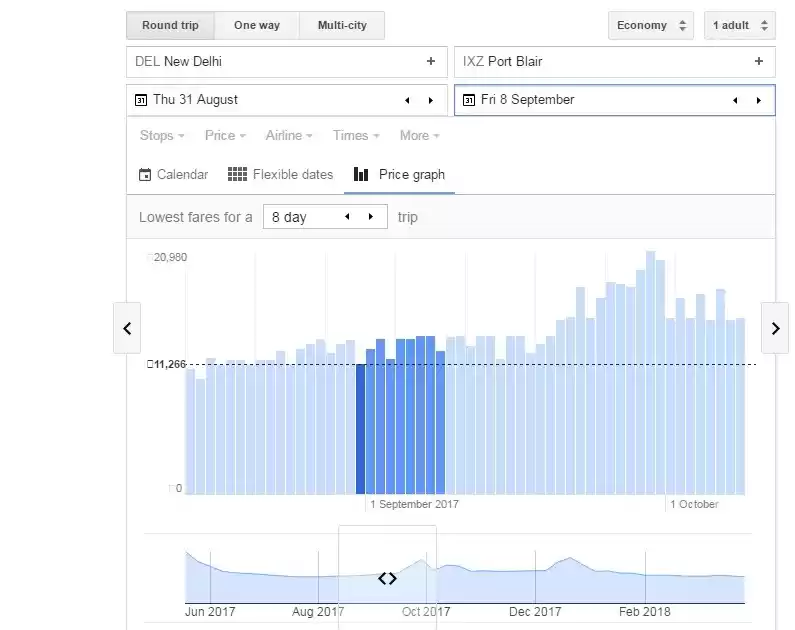The width and height of the screenshot is (795, 630).
Task: Expand the Airline filter
Action: [289, 136]
